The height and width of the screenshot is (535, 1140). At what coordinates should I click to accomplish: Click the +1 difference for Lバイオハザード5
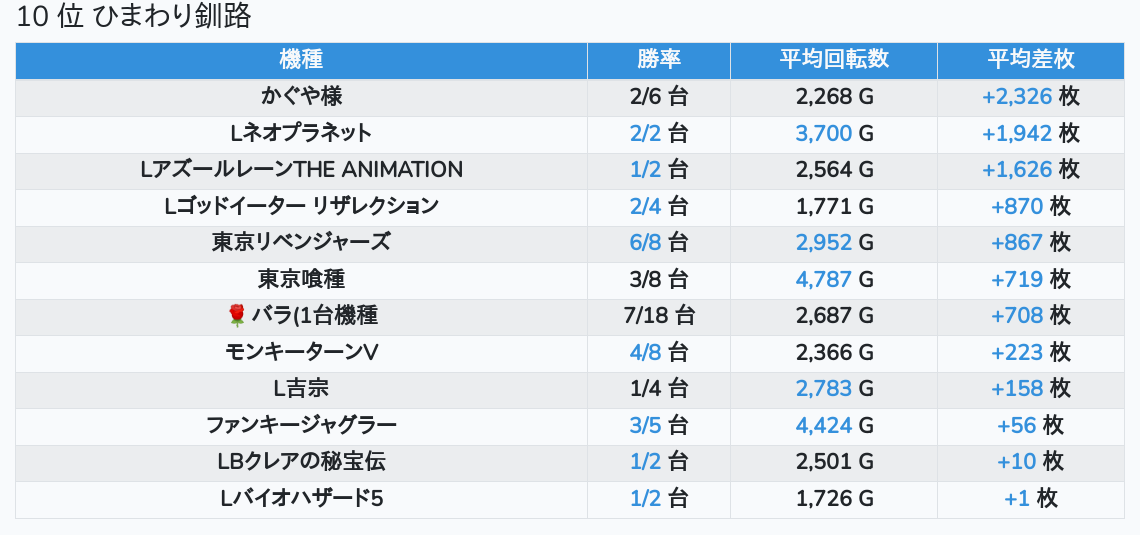pos(1017,498)
